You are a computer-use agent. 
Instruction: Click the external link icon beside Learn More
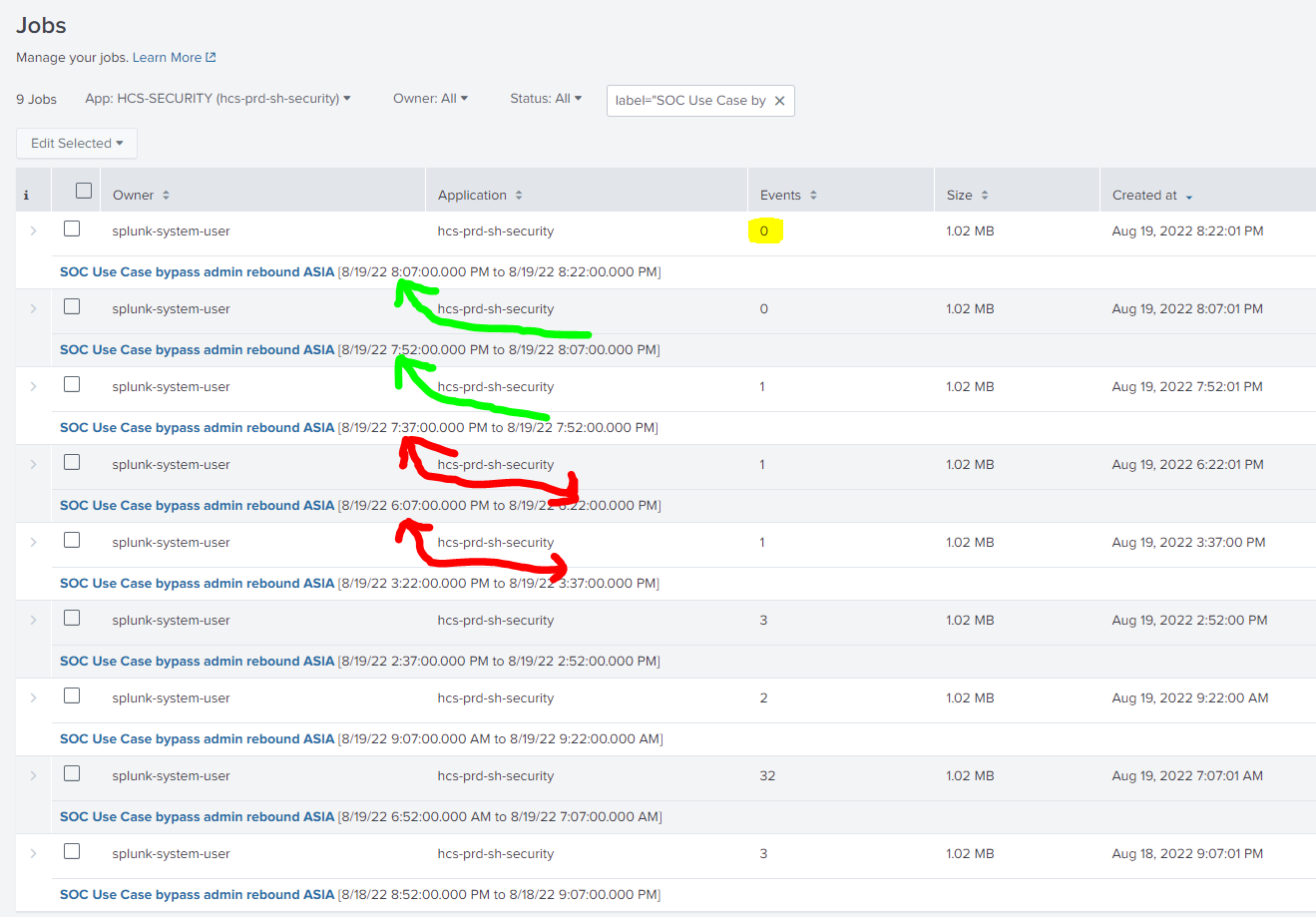[209, 57]
